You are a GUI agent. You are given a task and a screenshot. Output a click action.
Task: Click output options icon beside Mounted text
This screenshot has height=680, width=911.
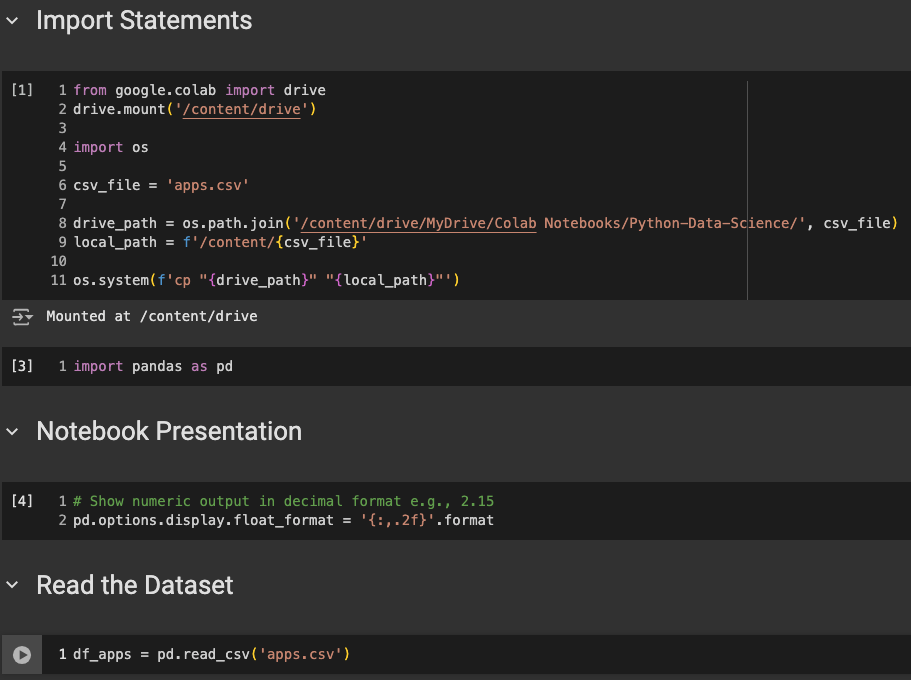pyautogui.click(x=22, y=317)
